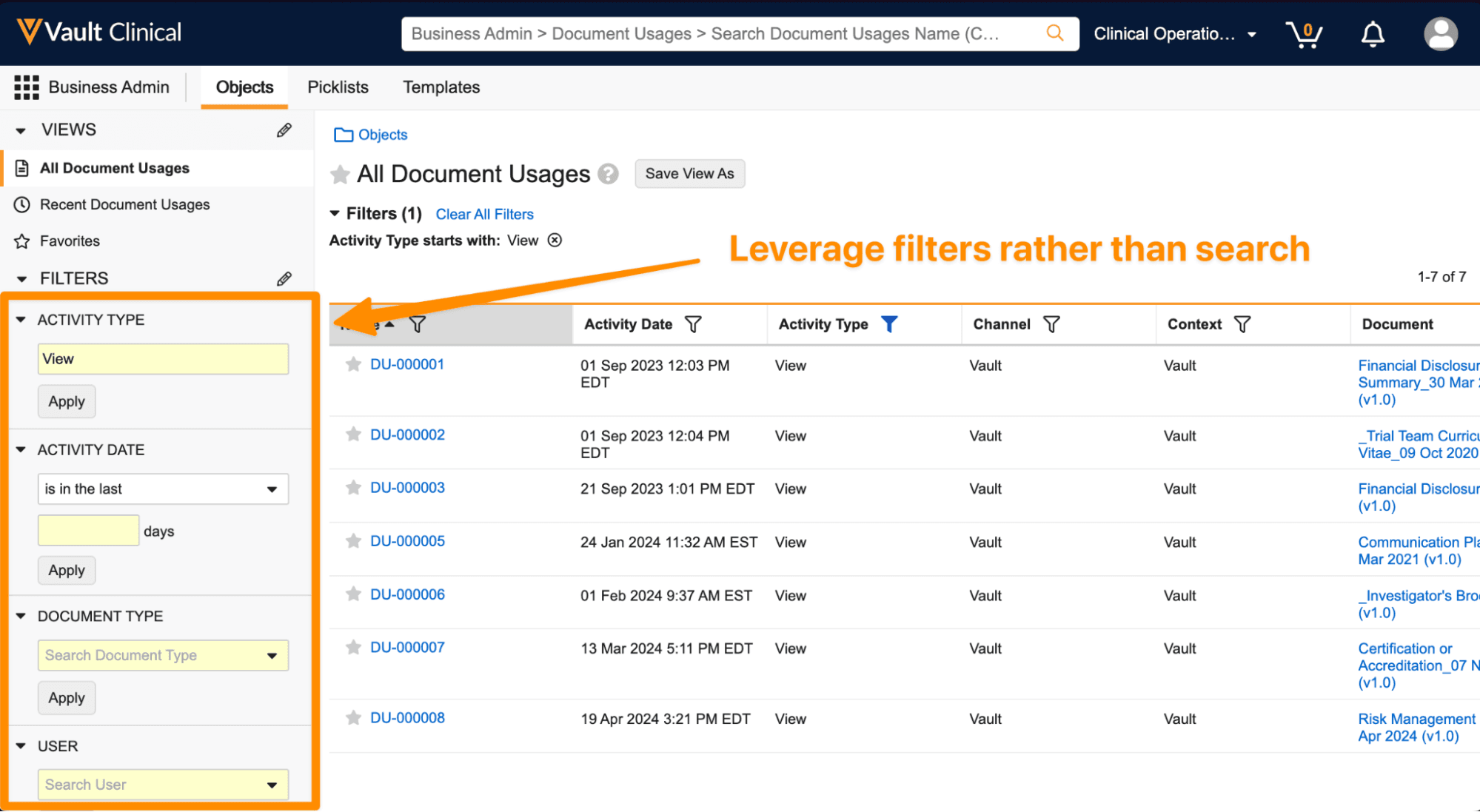Open the active Activity Type column filter

point(889,324)
